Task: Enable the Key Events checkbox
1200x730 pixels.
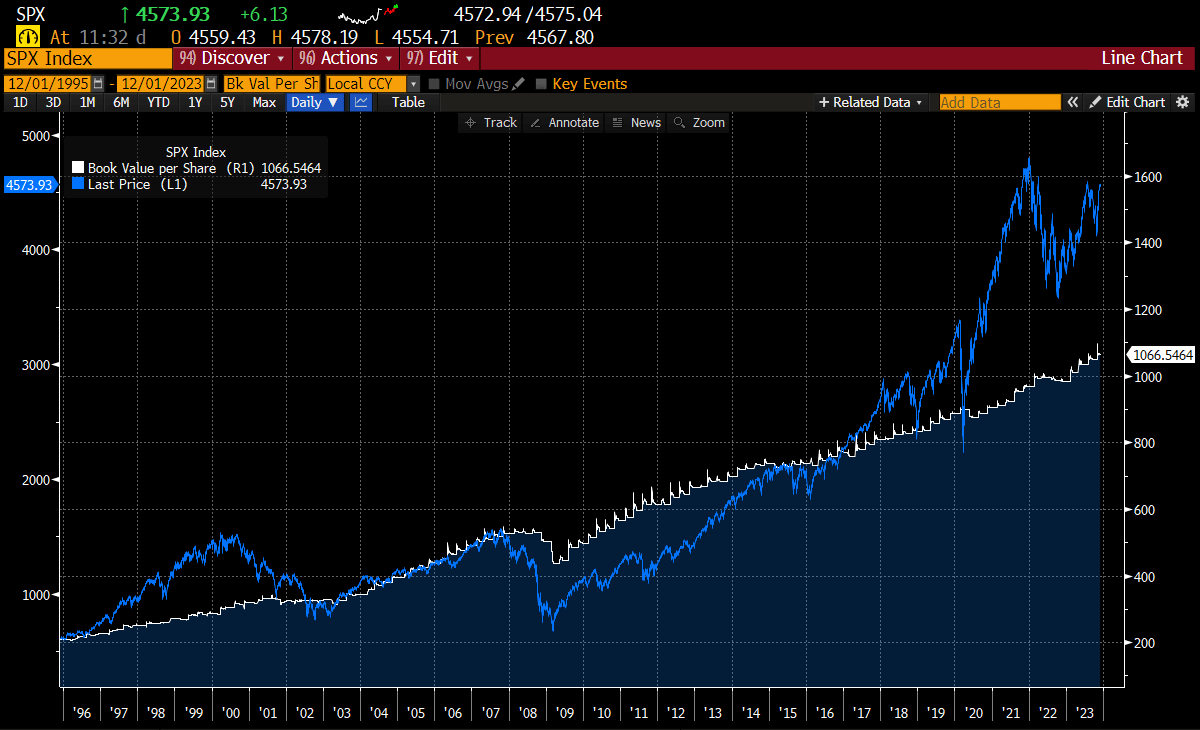Action: 542,84
